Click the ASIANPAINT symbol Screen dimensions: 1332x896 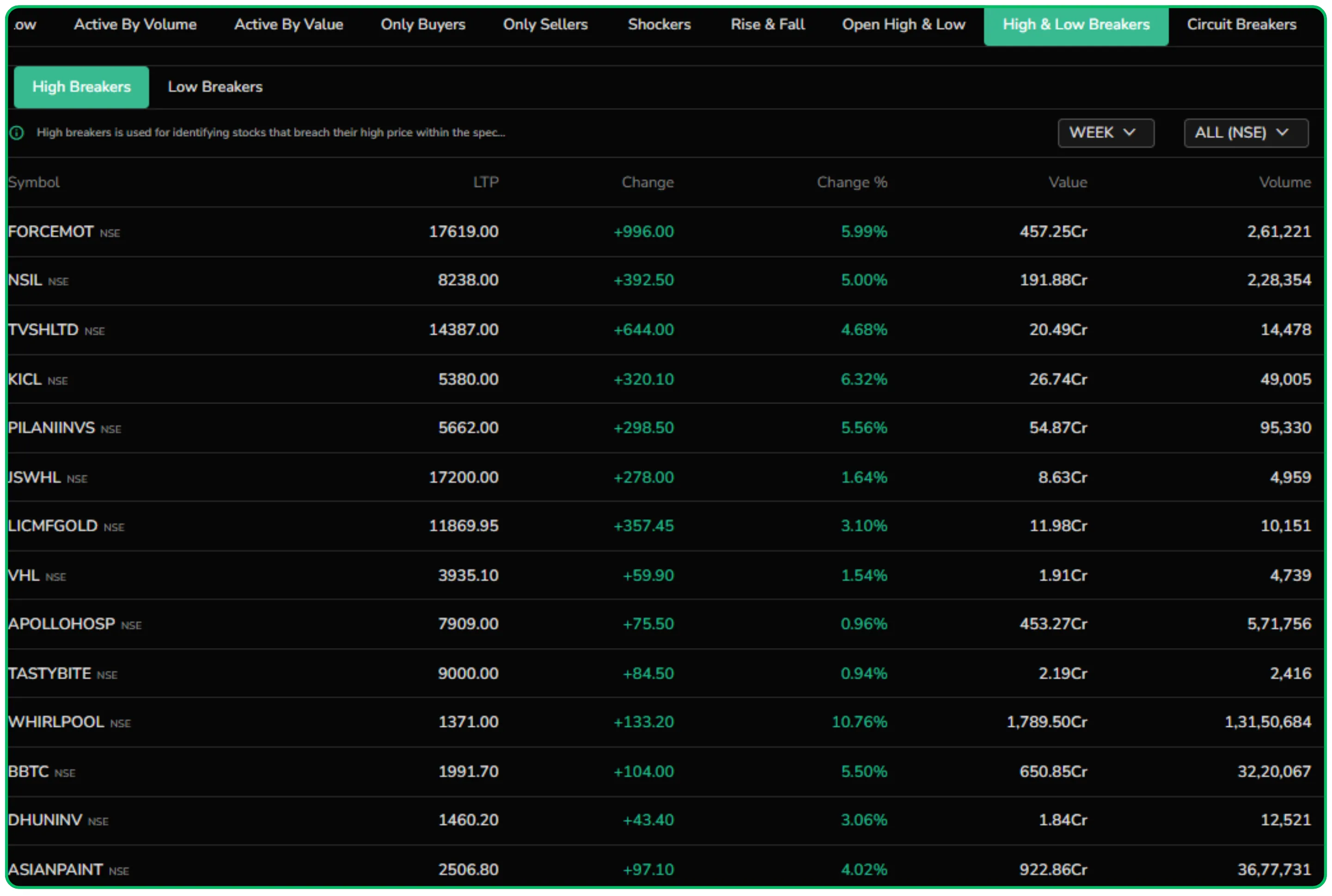click(x=55, y=869)
